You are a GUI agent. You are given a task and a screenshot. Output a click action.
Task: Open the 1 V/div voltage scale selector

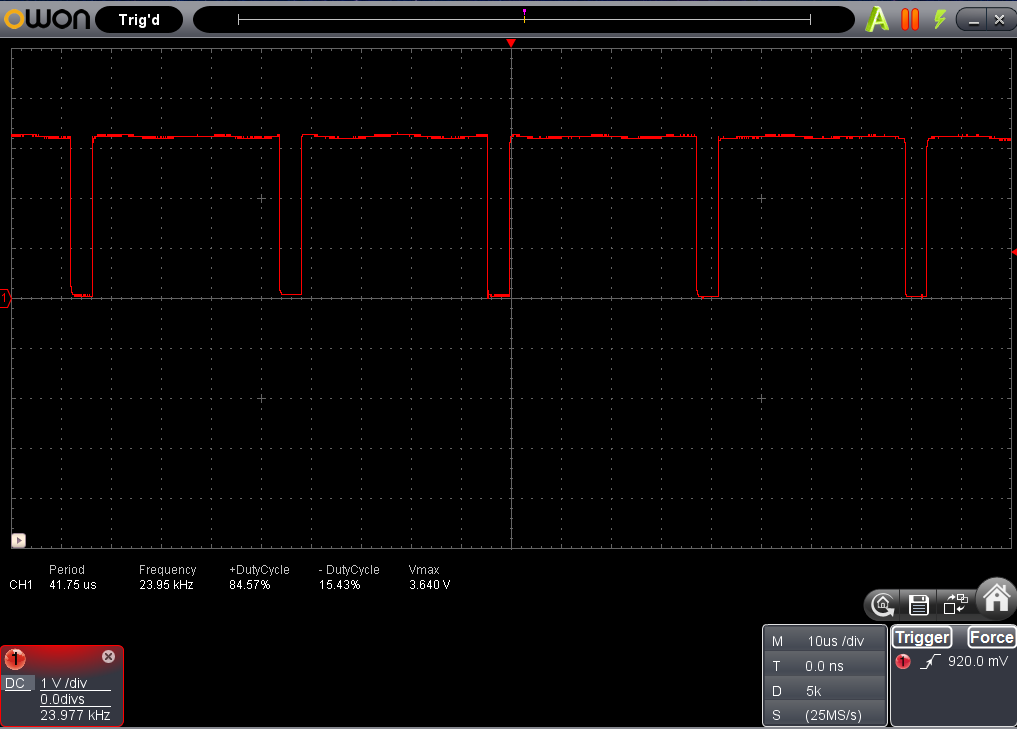64,683
